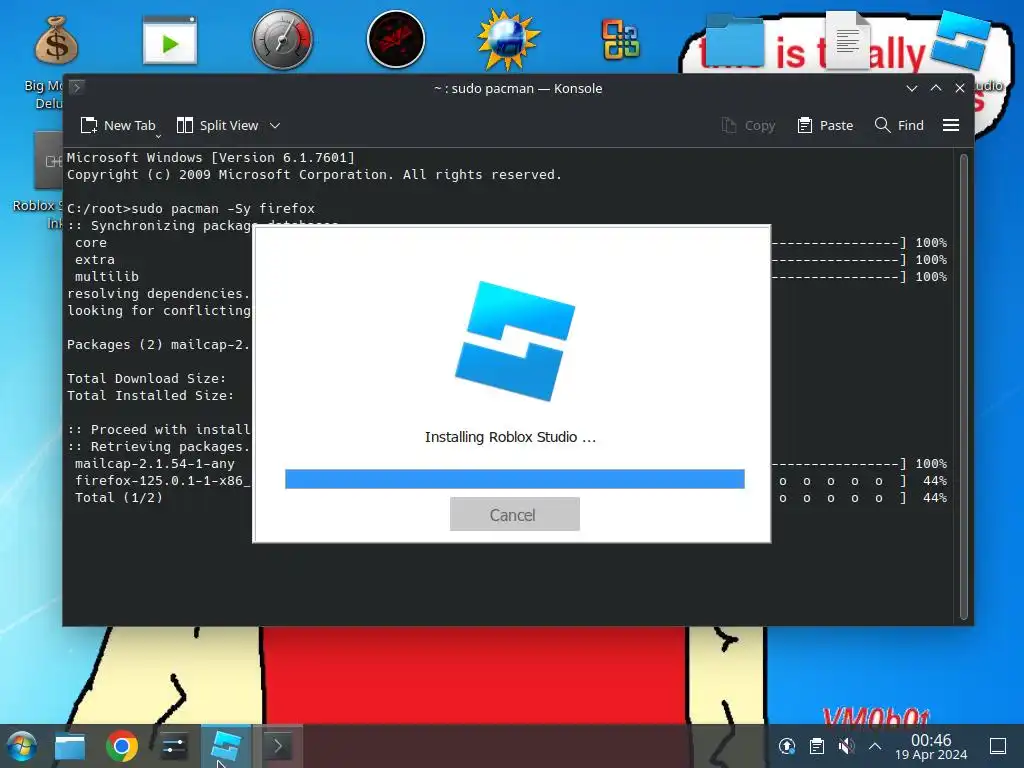
Task: Open the Konsole hamburger menu
Action: 951,125
